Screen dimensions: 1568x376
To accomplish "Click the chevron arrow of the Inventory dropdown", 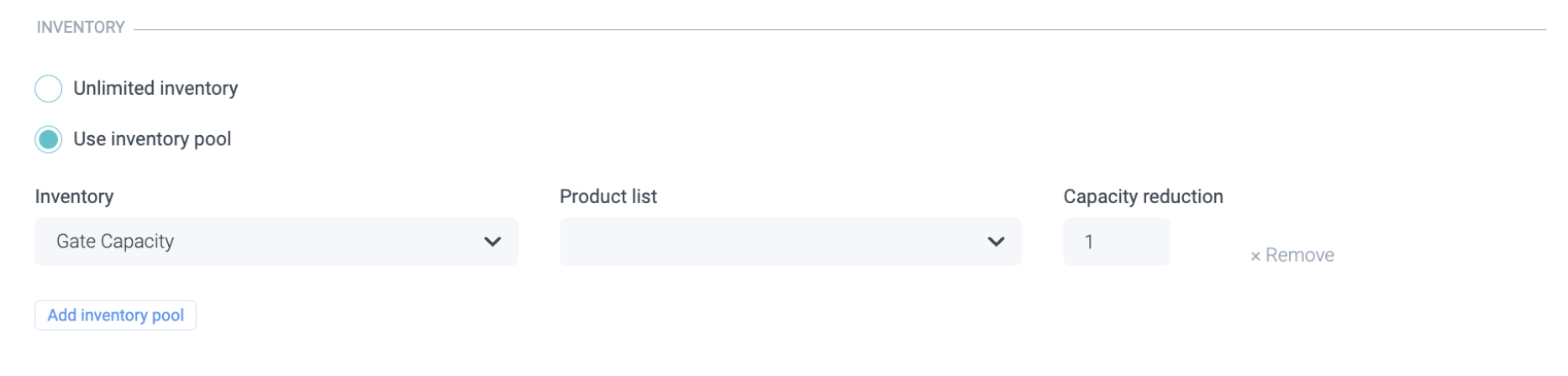I will [x=492, y=242].
